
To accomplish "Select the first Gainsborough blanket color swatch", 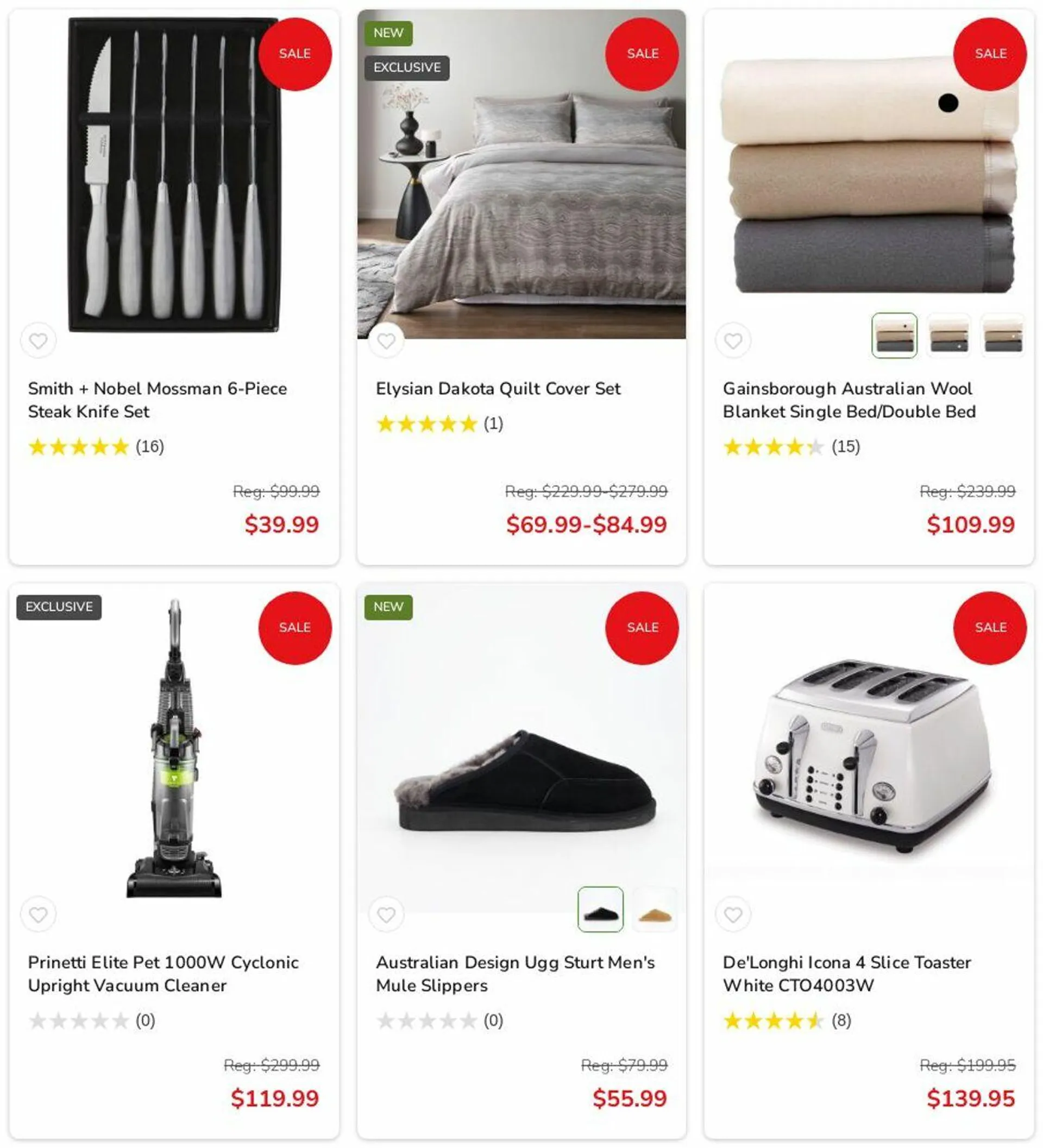I will click(894, 336).
